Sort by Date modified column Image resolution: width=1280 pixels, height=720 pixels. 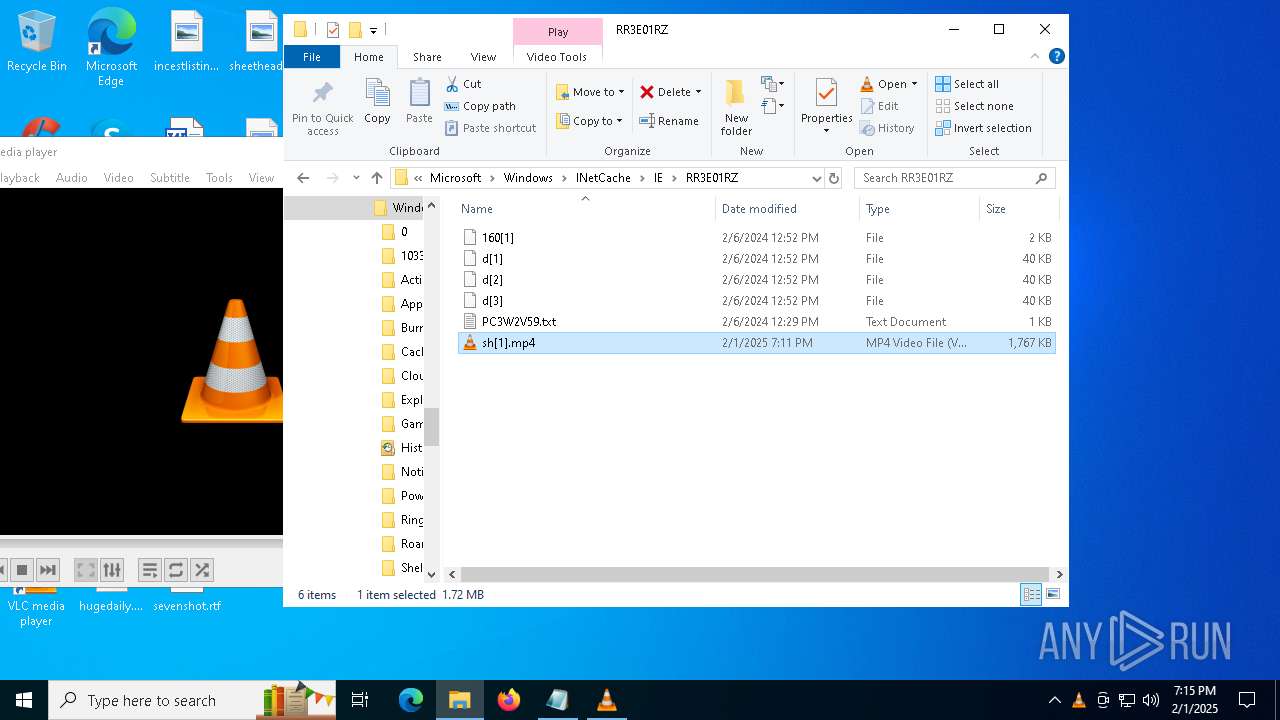tap(787, 209)
